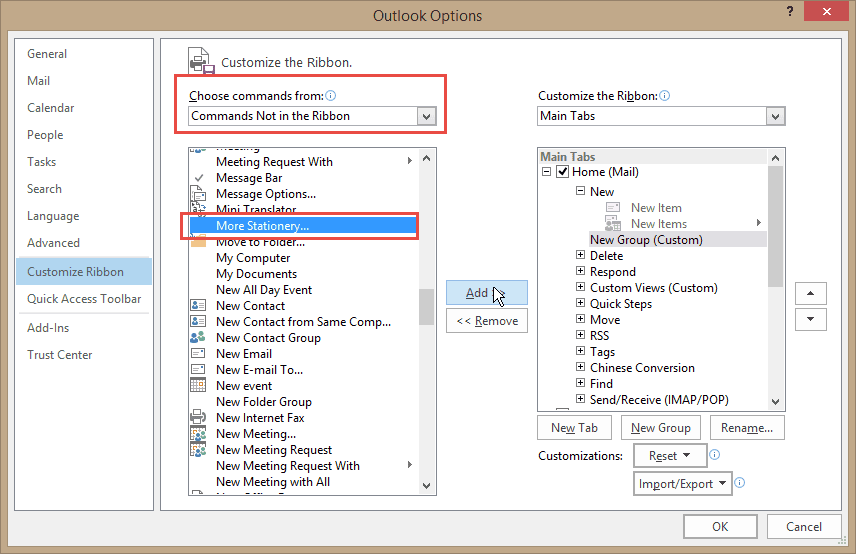
Task: Click the Move Down arrow button
Action: click(811, 319)
